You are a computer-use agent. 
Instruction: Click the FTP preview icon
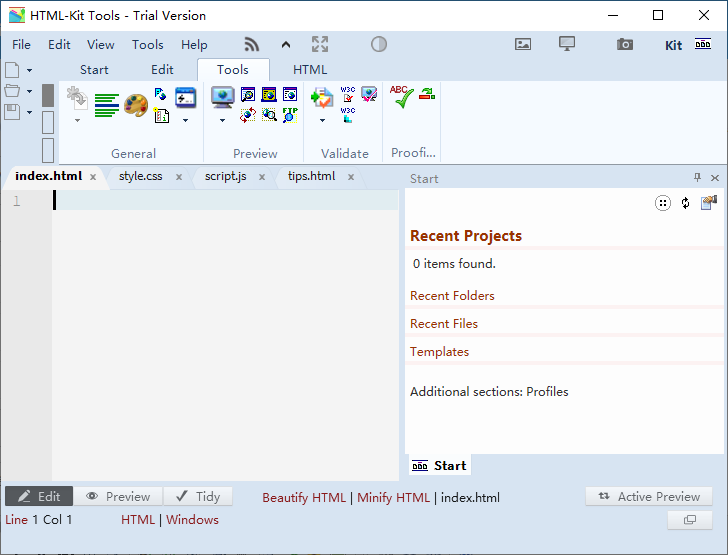290,115
